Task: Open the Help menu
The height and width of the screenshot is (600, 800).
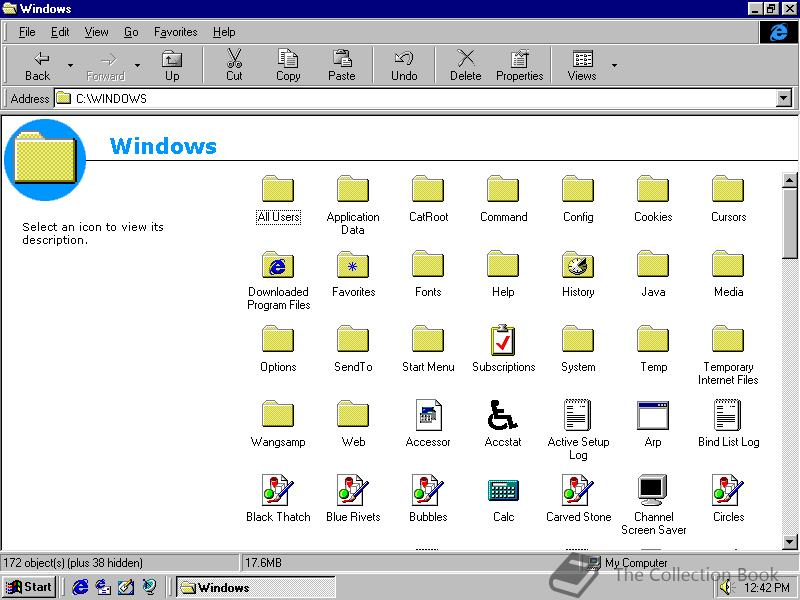Action: point(224,32)
